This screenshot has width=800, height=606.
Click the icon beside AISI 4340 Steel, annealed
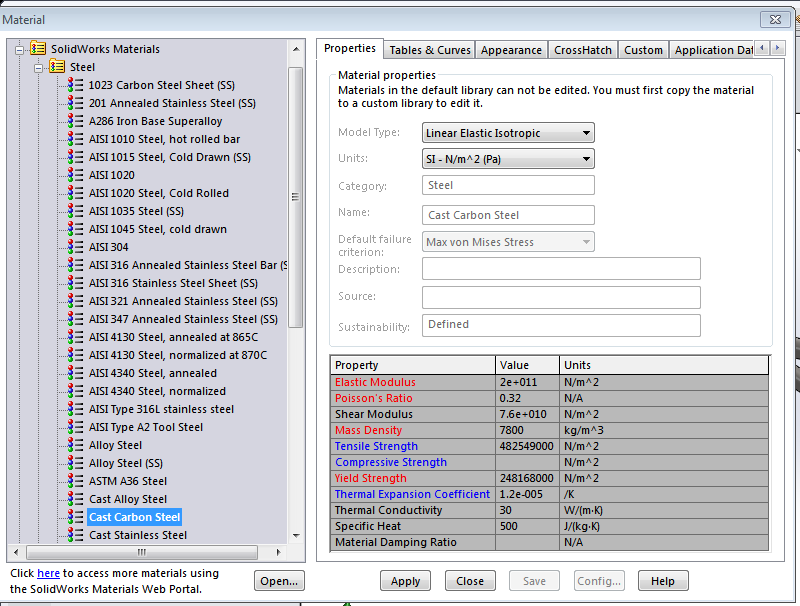coord(76,372)
